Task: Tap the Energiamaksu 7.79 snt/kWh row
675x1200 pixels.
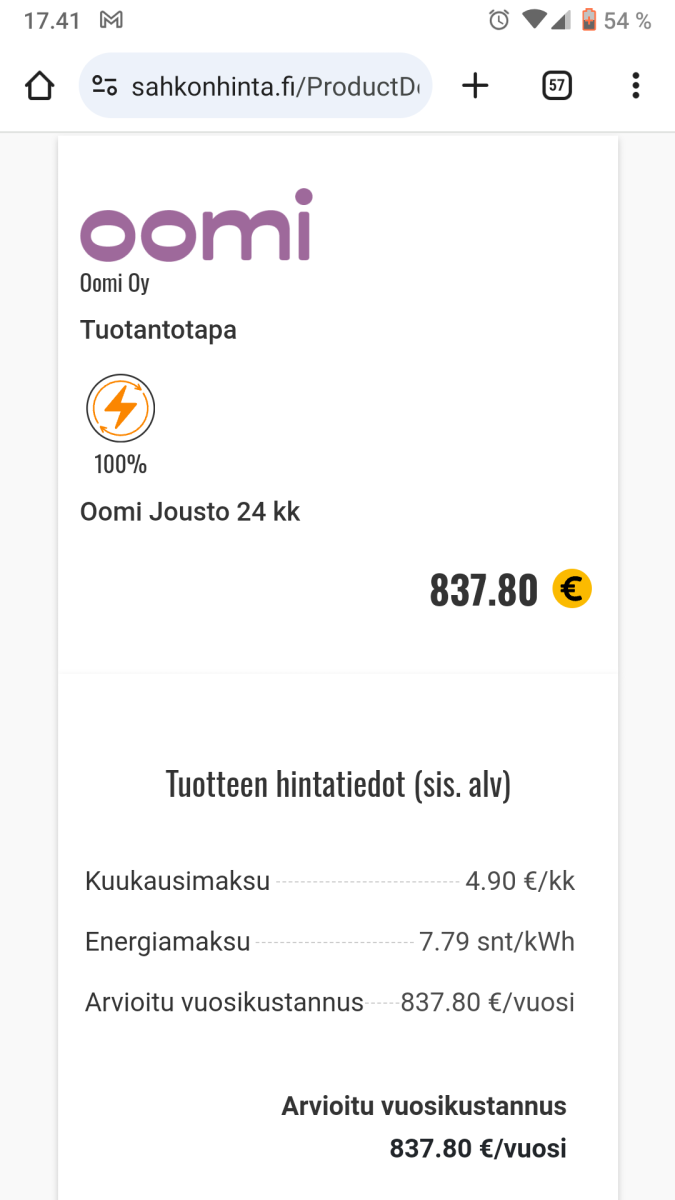Action: point(330,941)
